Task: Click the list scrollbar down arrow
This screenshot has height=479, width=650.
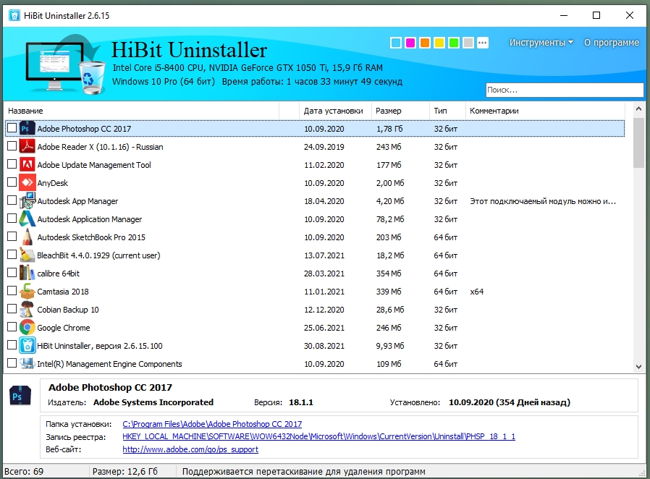Action: click(x=638, y=366)
